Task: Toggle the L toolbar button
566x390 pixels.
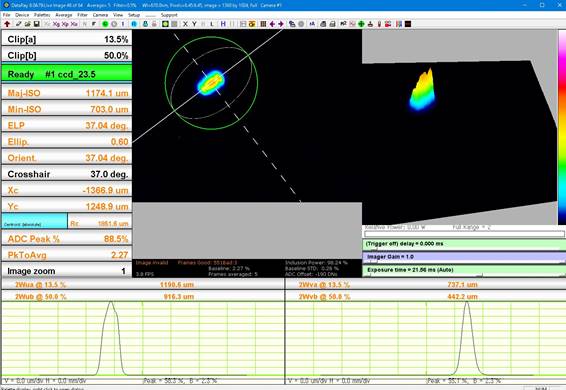Action: pos(212,24)
